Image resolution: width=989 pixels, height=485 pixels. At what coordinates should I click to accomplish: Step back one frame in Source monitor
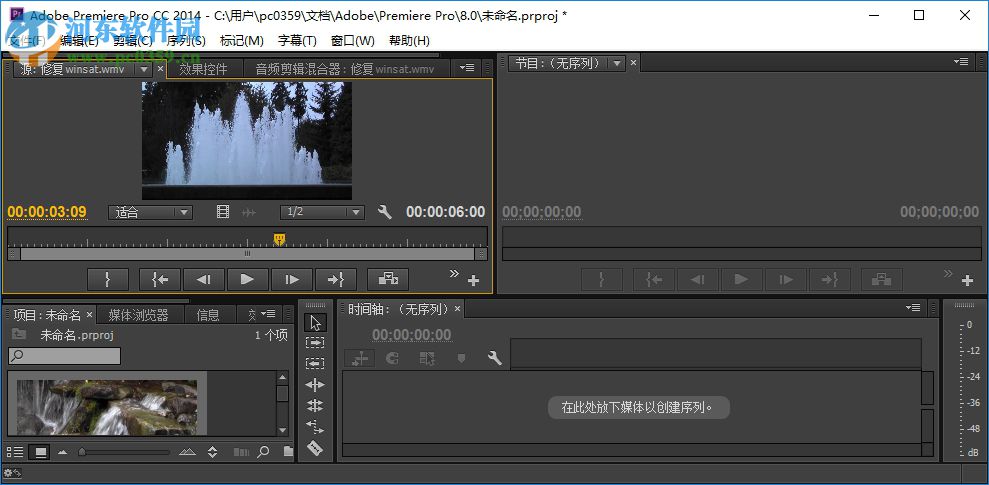203,279
